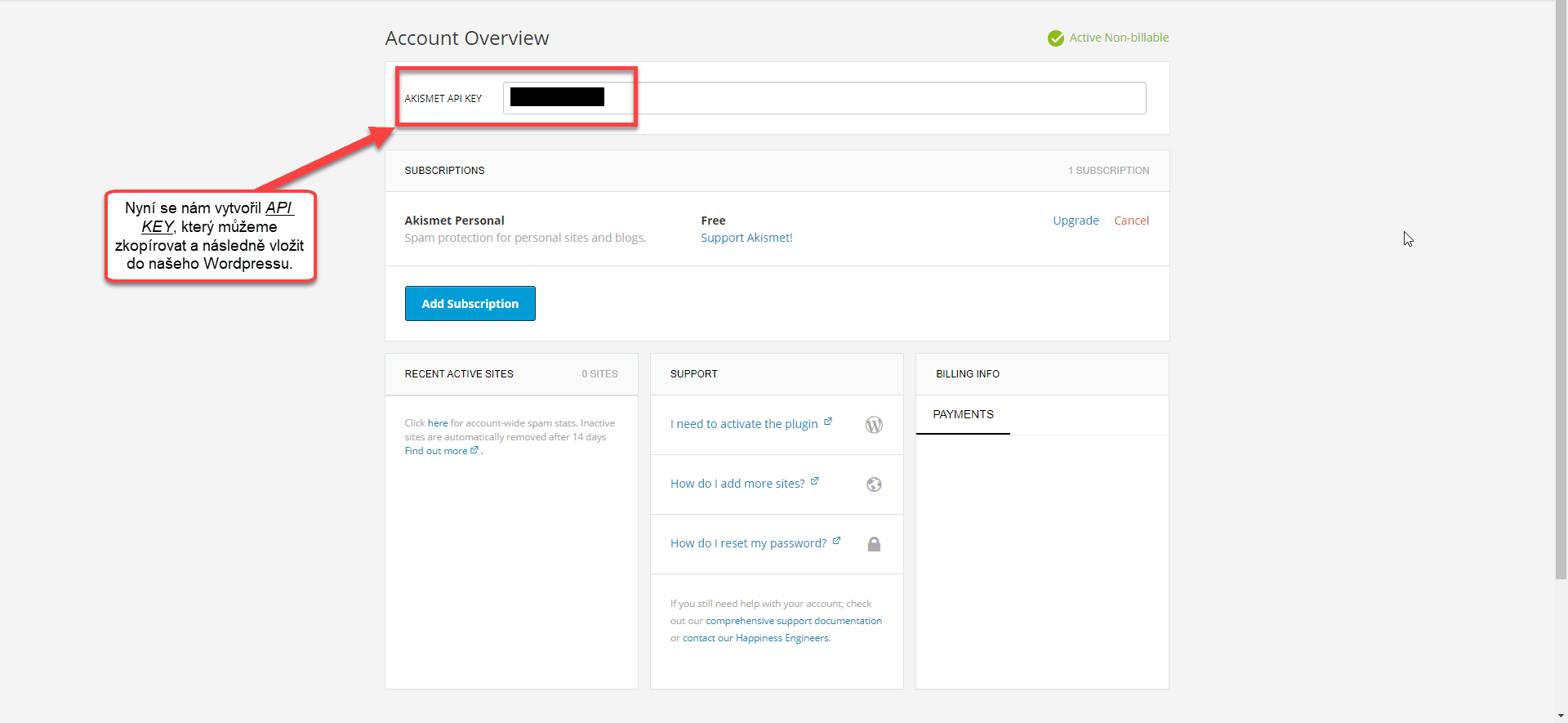The image size is (1568, 723).
Task: Click the 'SUPPORT' panel header
Action: pyautogui.click(x=694, y=374)
